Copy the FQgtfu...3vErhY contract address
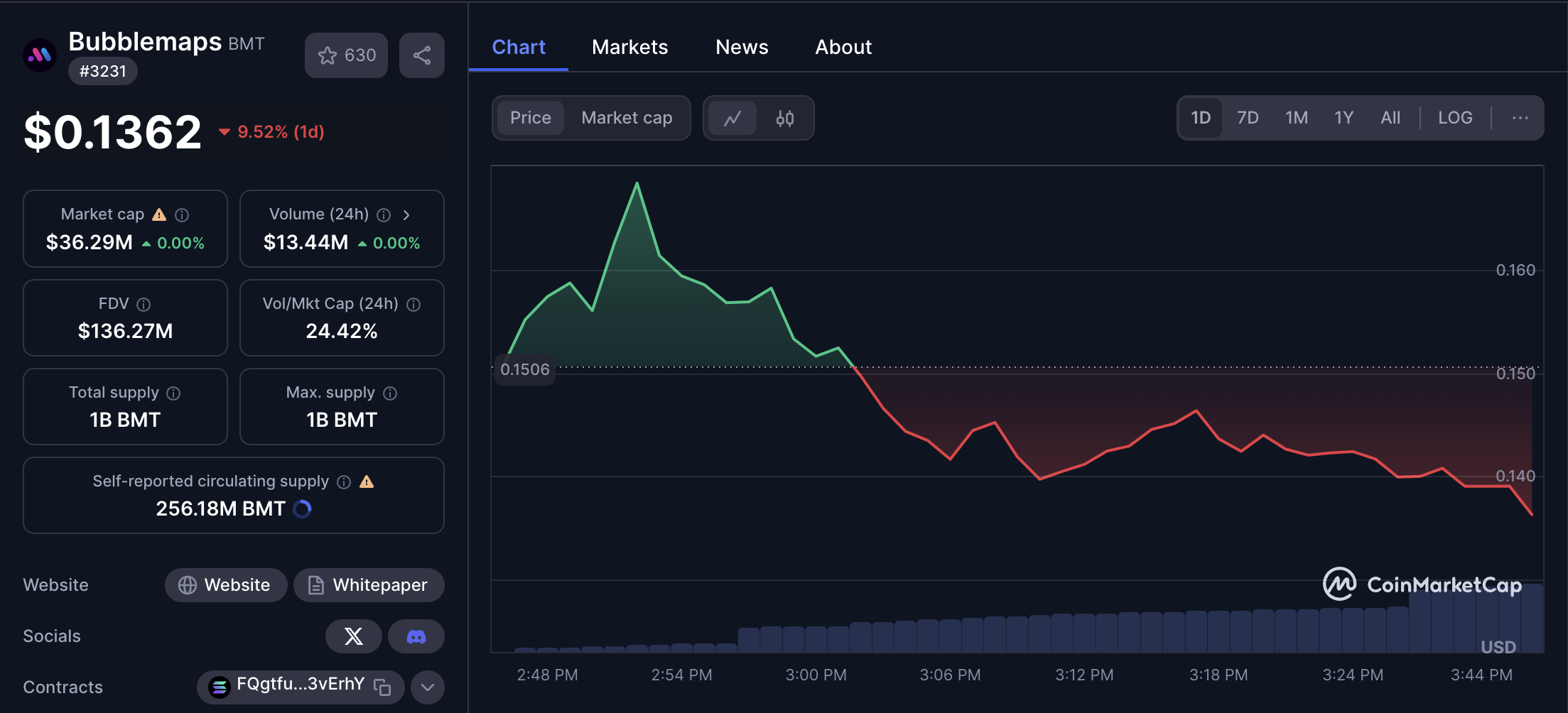 382,687
